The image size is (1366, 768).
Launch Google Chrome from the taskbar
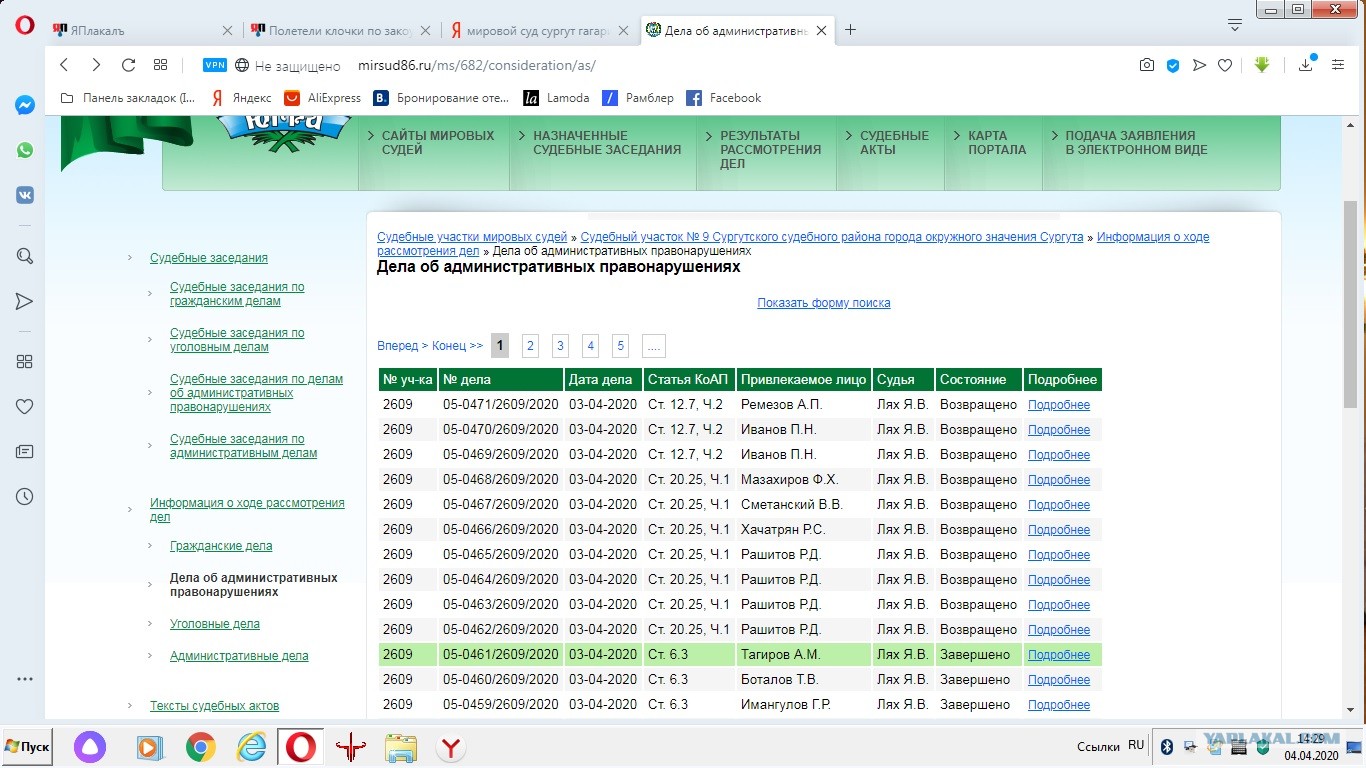click(201, 747)
